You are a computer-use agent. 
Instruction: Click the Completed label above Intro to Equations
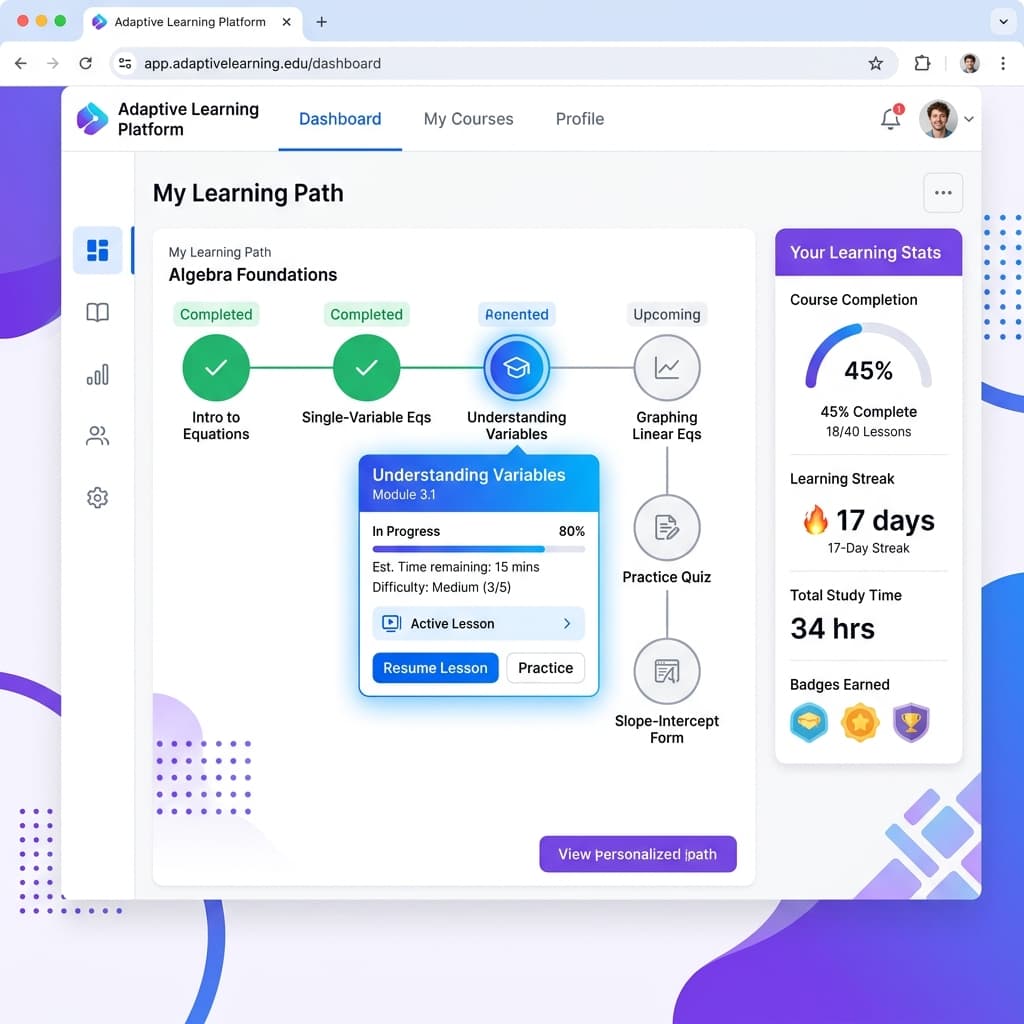pos(216,314)
